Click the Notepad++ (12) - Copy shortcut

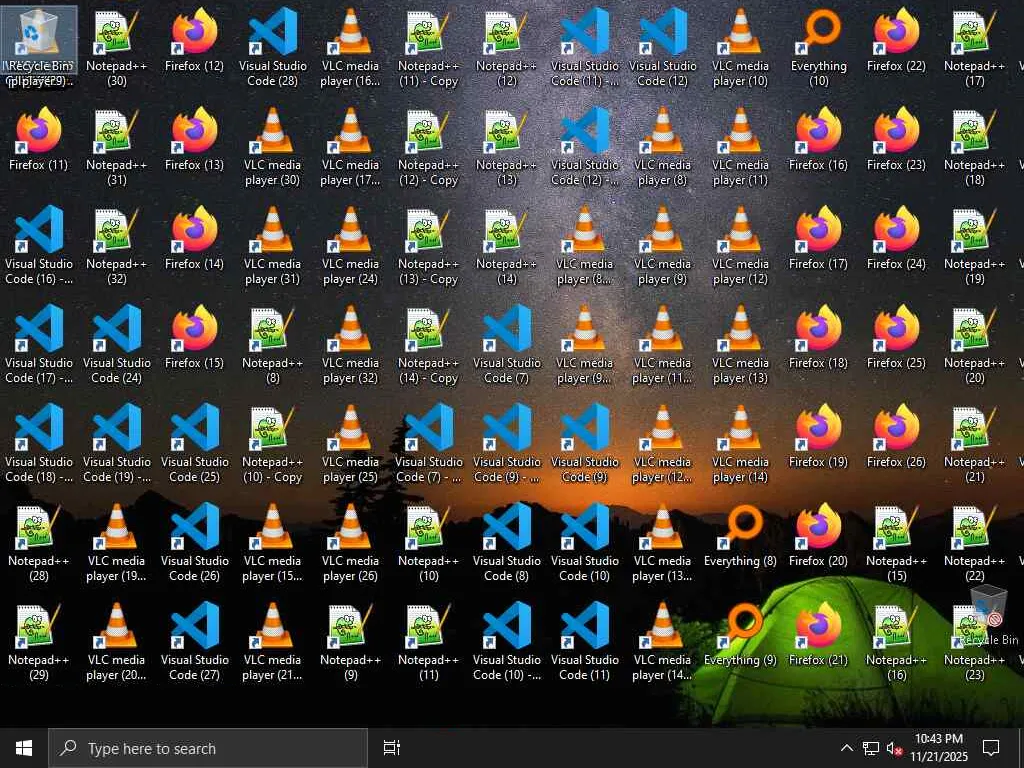click(428, 148)
